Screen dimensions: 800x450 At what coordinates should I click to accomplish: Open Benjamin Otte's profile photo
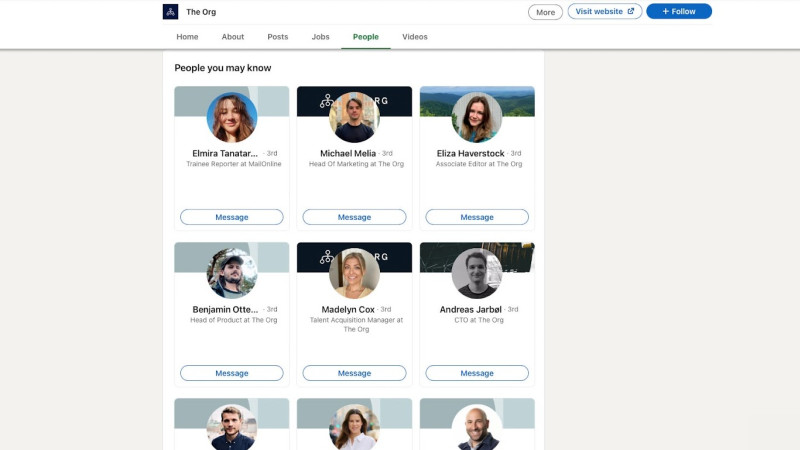click(x=232, y=273)
